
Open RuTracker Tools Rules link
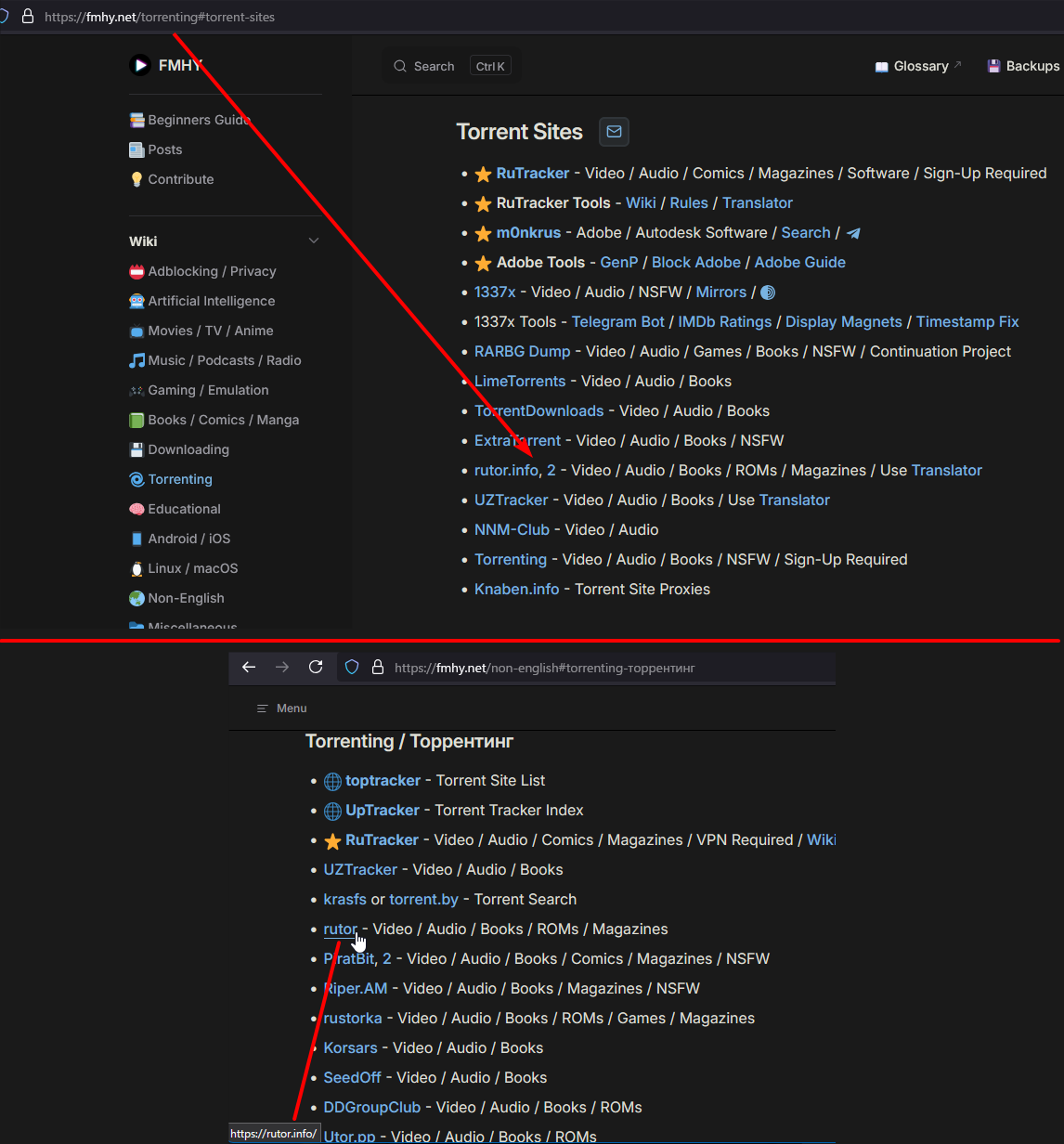(689, 202)
